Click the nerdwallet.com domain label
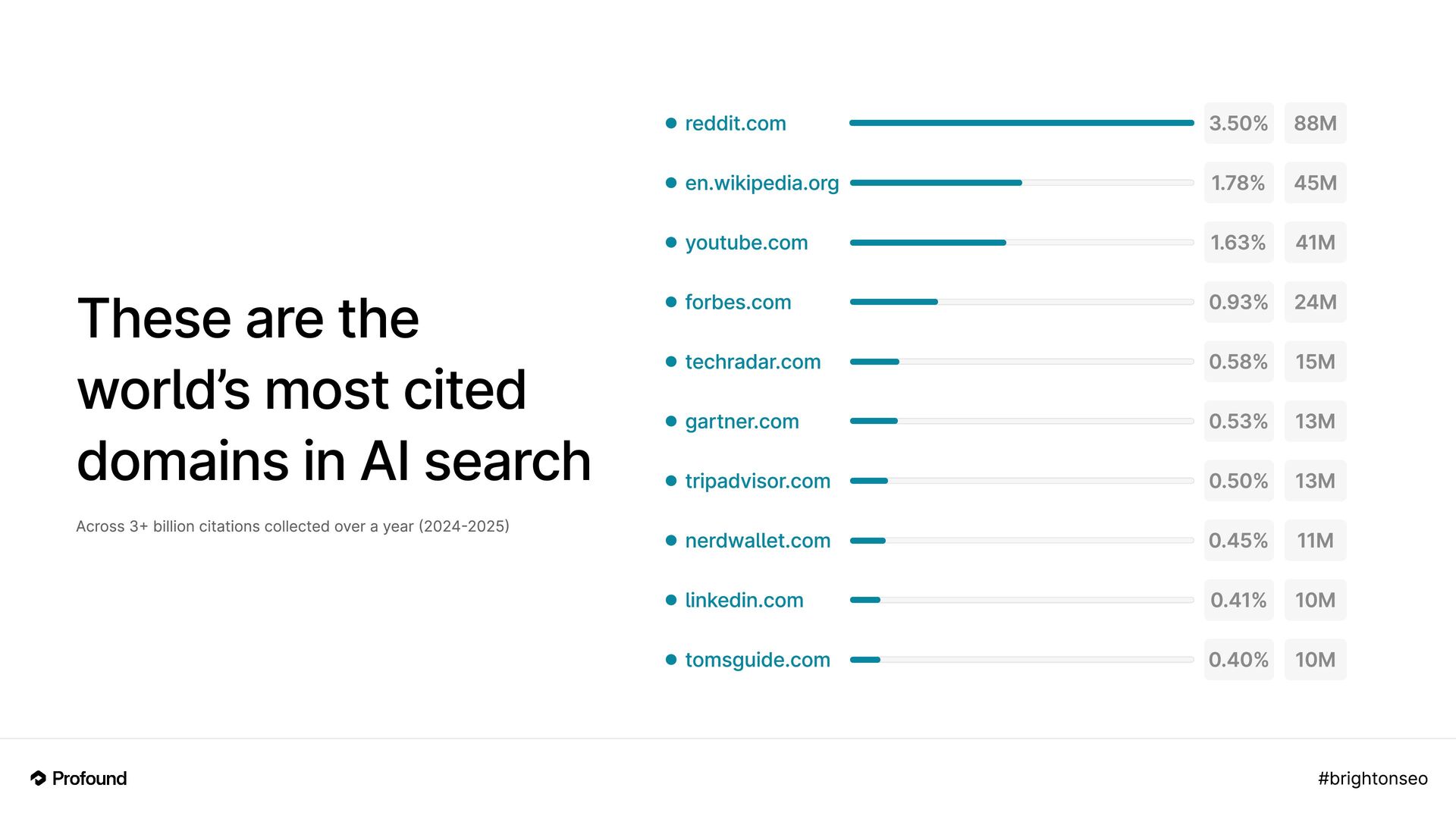This screenshot has height=819, width=1456. pos(758,541)
